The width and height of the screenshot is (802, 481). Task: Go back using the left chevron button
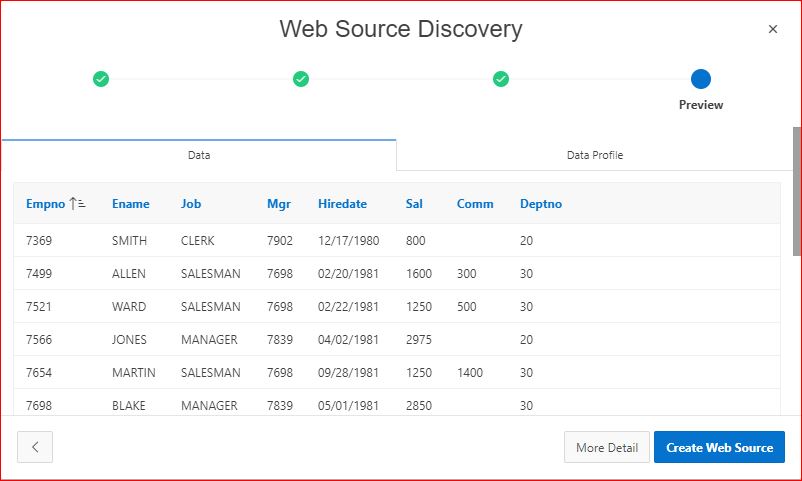(35, 447)
